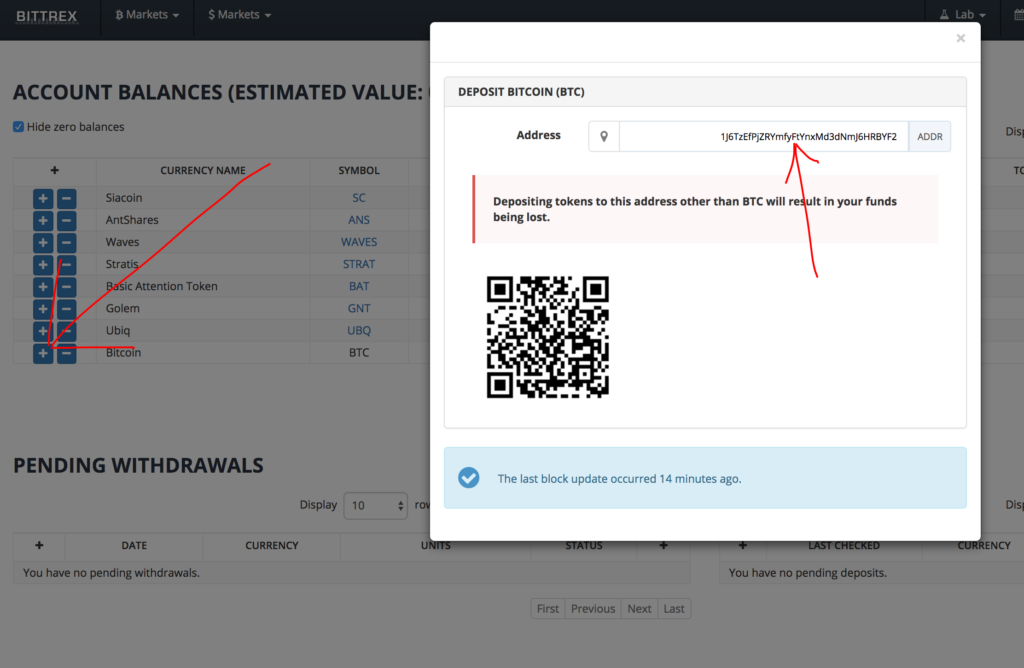Click the minus icon for Waves
The image size is (1024, 668).
(67, 243)
